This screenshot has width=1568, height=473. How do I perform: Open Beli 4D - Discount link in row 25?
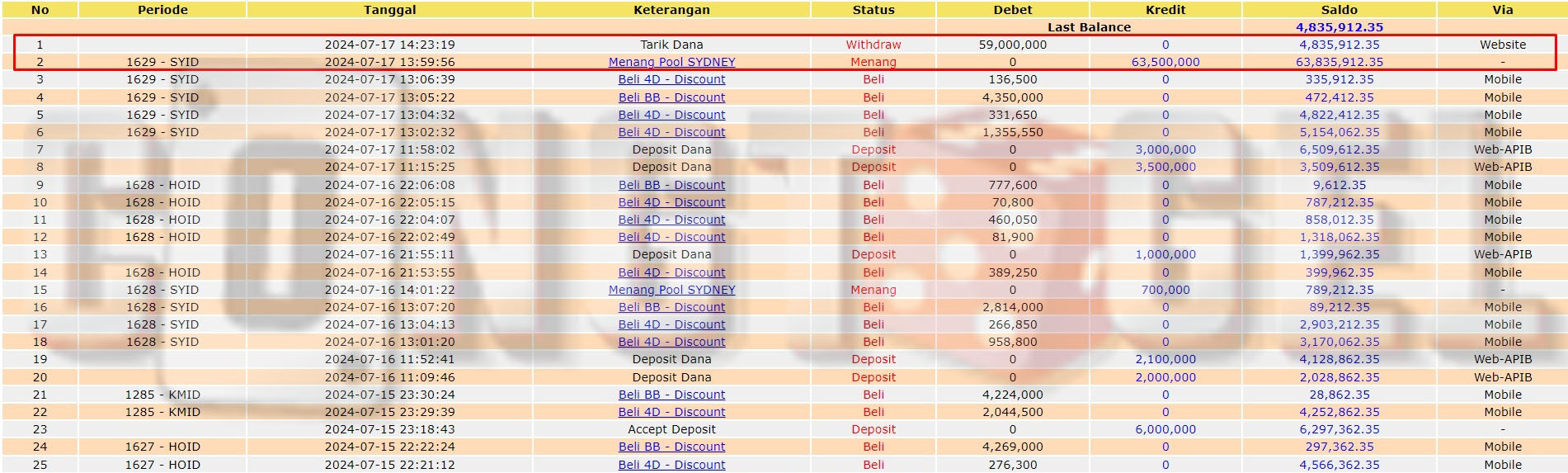coord(671,465)
